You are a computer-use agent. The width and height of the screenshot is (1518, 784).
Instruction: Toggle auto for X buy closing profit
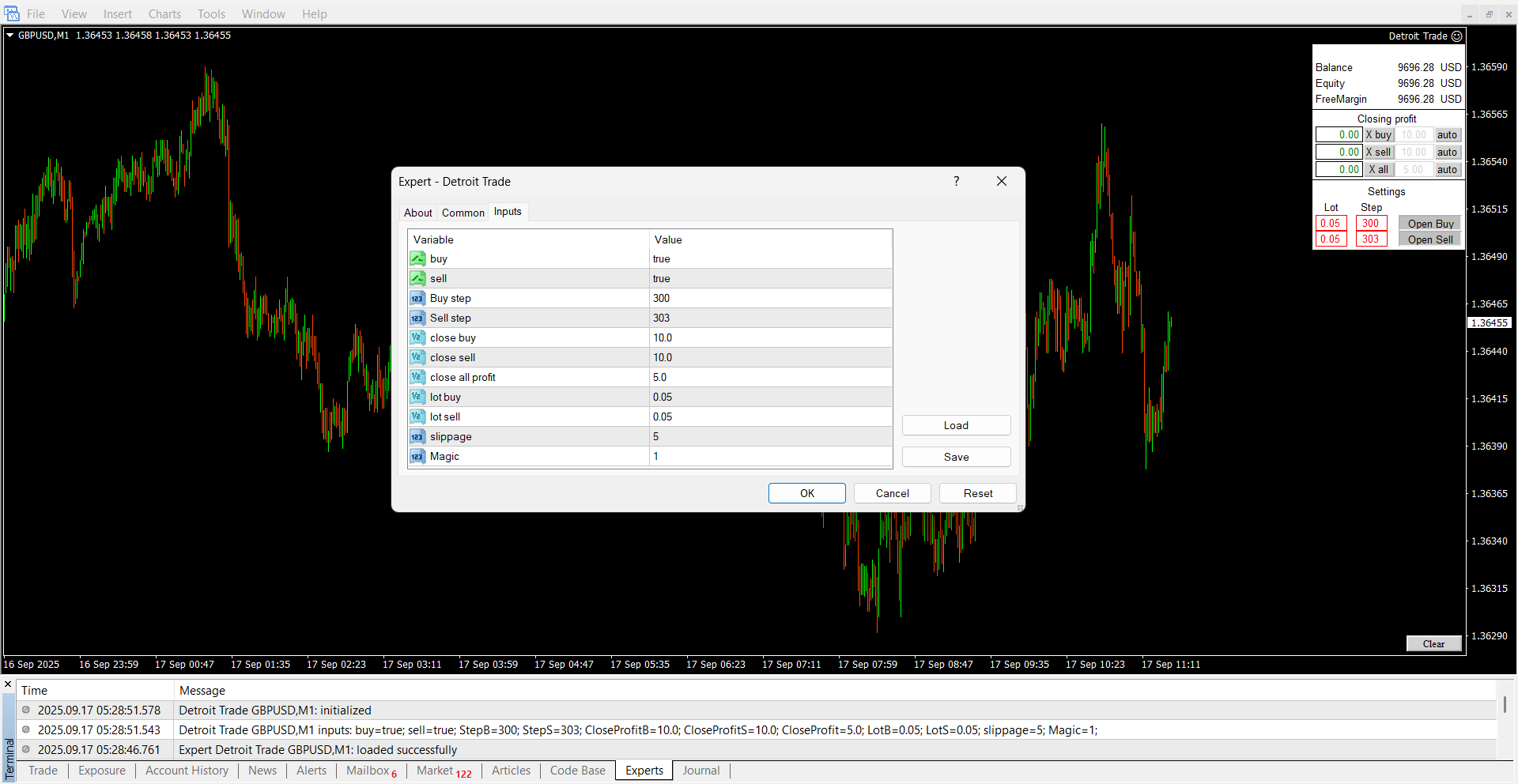(1447, 135)
